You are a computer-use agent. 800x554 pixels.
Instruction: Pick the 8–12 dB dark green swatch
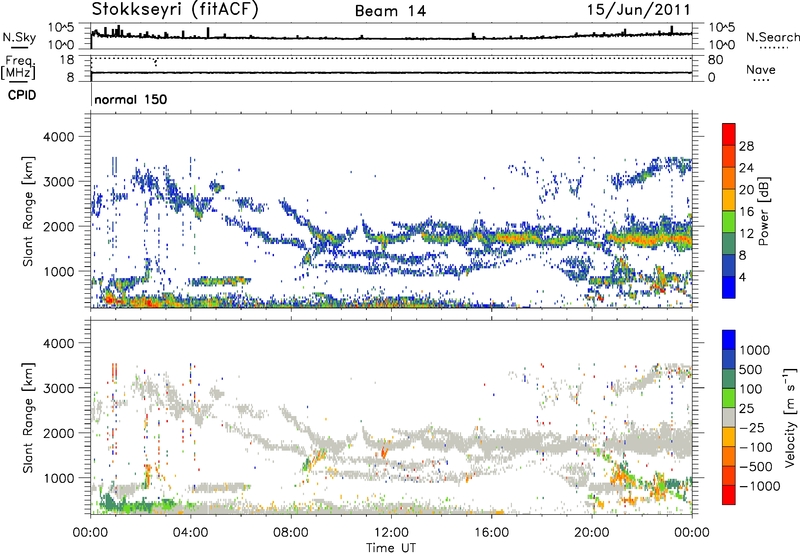[729, 244]
